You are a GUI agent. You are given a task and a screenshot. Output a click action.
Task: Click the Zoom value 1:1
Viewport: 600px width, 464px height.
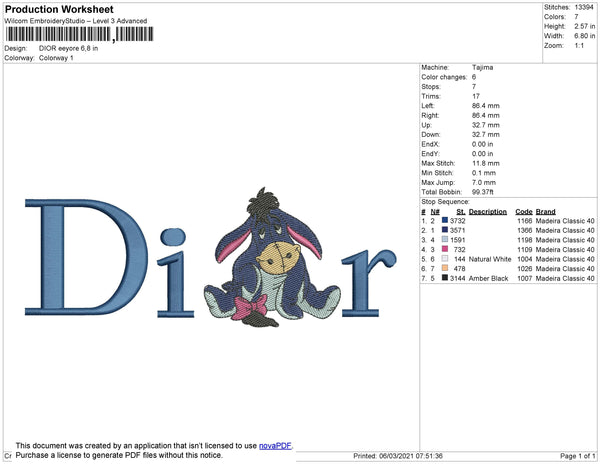(579, 46)
